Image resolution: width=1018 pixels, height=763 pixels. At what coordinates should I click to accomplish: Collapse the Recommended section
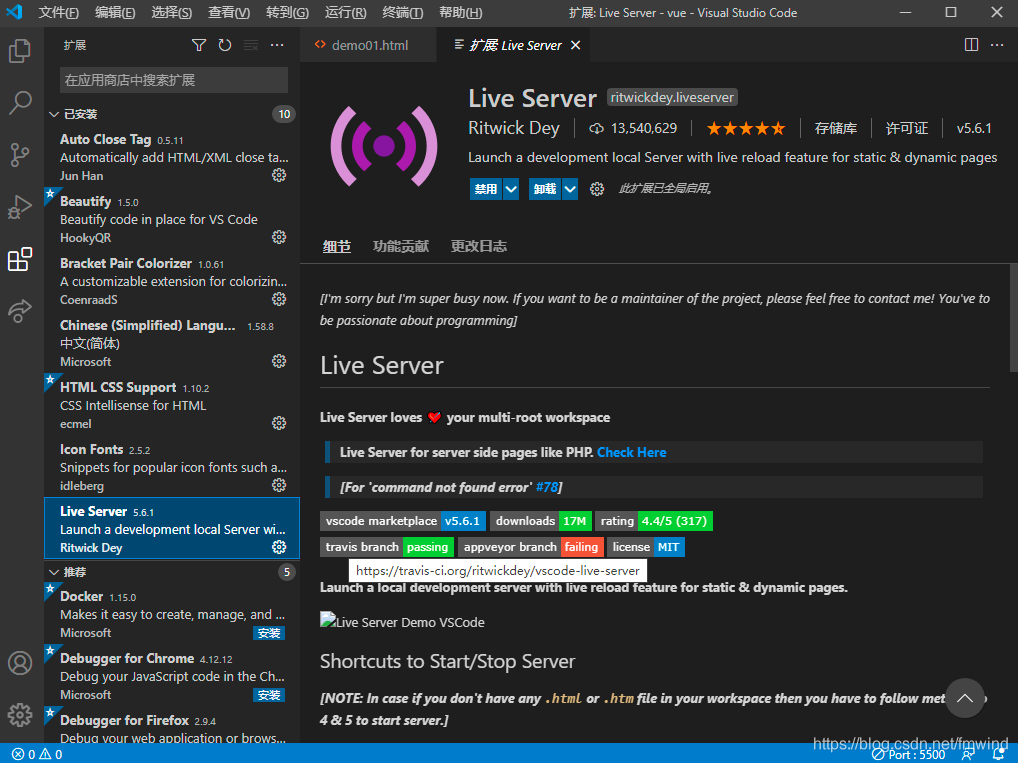55,572
